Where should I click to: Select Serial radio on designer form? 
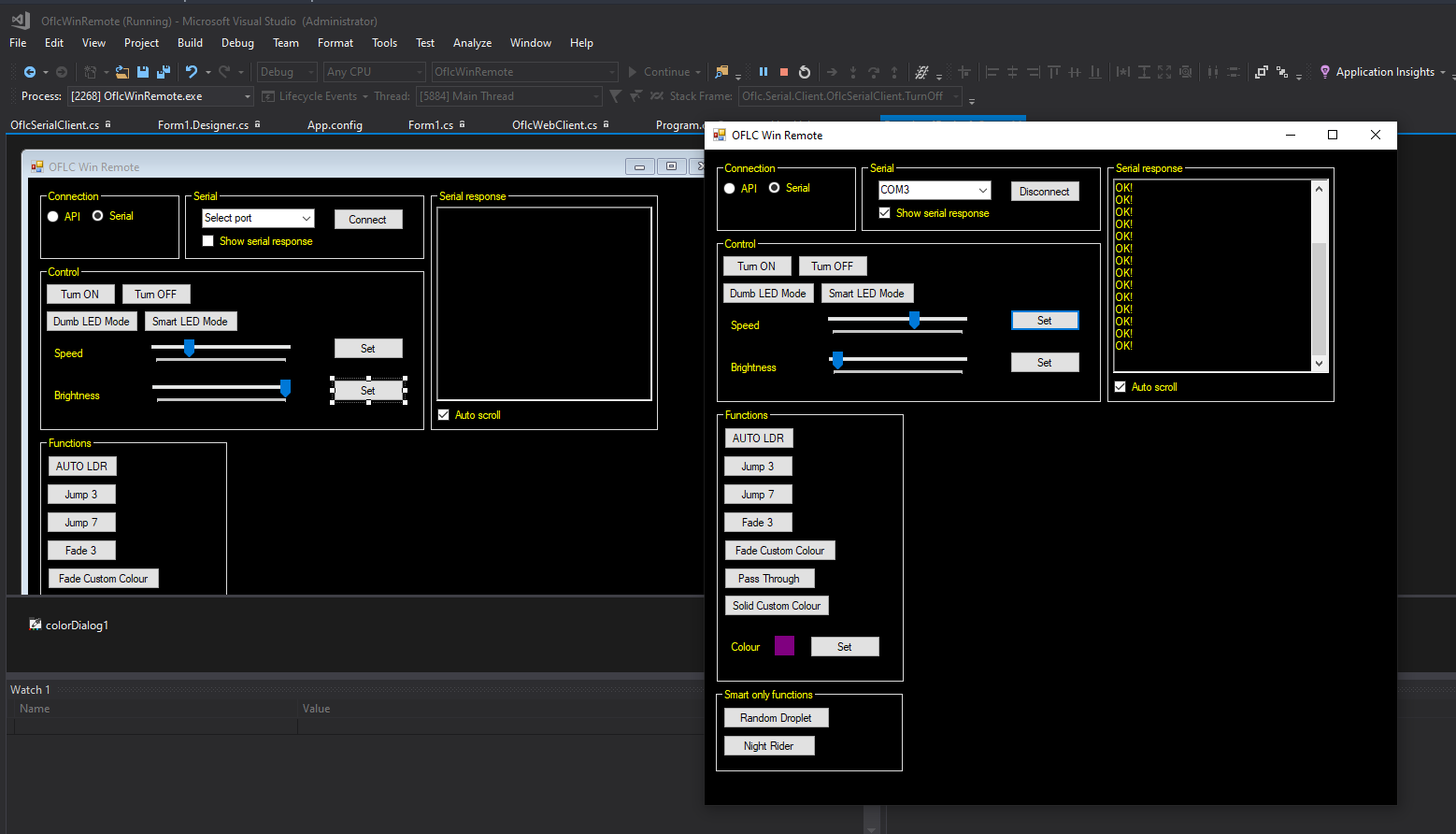click(x=98, y=216)
